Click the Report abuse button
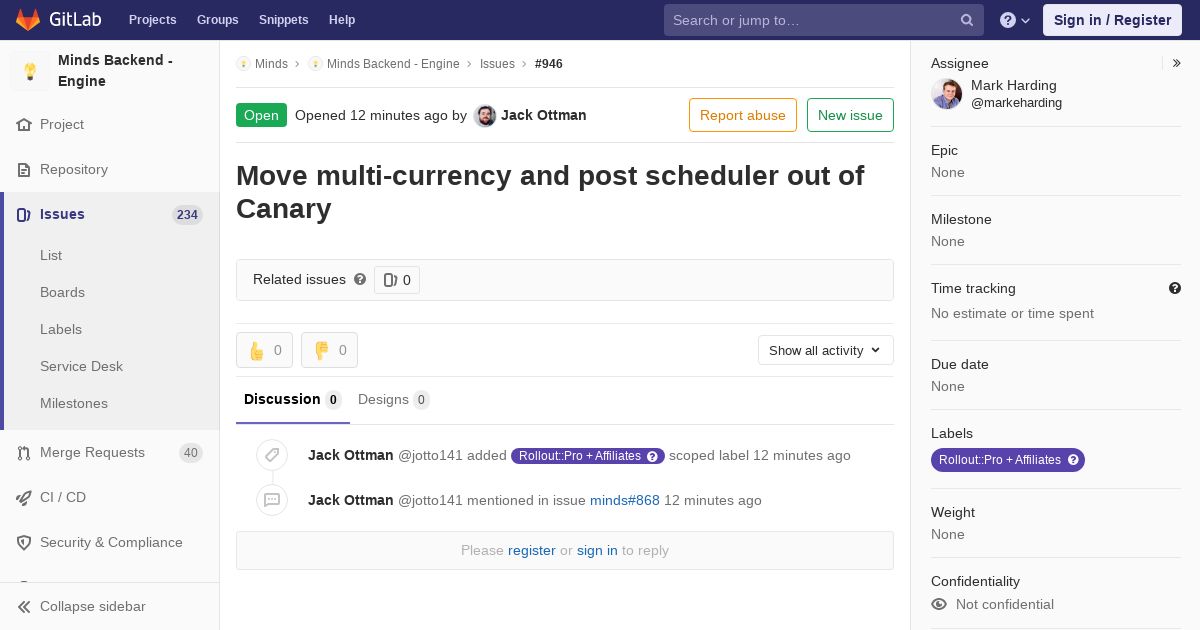The height and width of the screenshot is (630, 1200). [743, 115]
